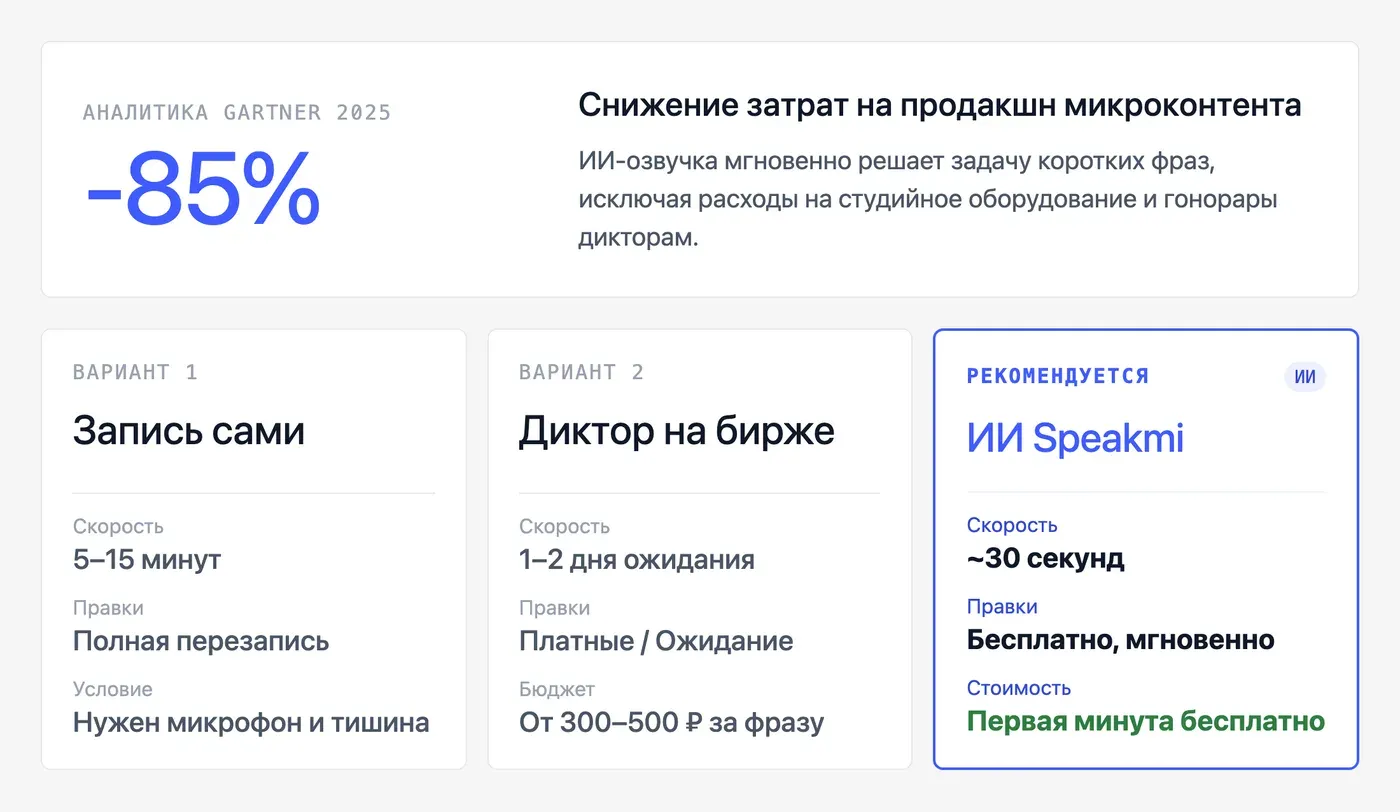Click the 5–15 минут value
The image size is (1400, 812).
147,559
